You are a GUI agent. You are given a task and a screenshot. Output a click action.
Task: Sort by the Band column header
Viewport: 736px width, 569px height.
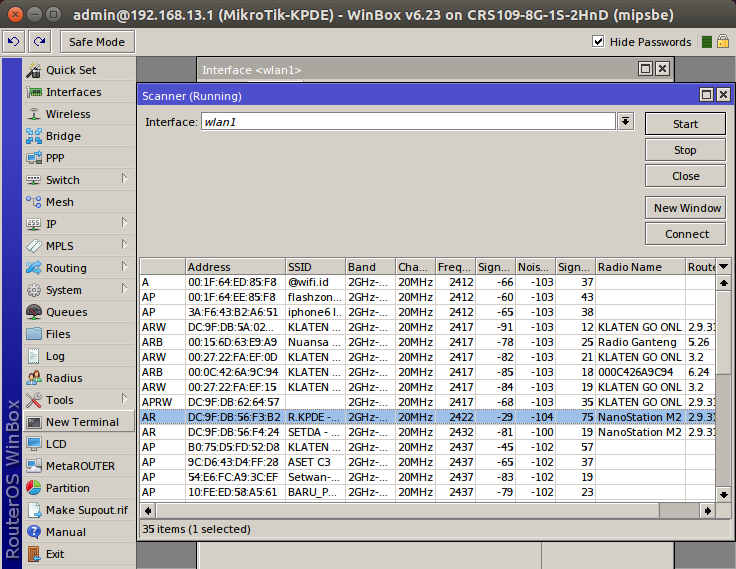click(x=370, y=267)
